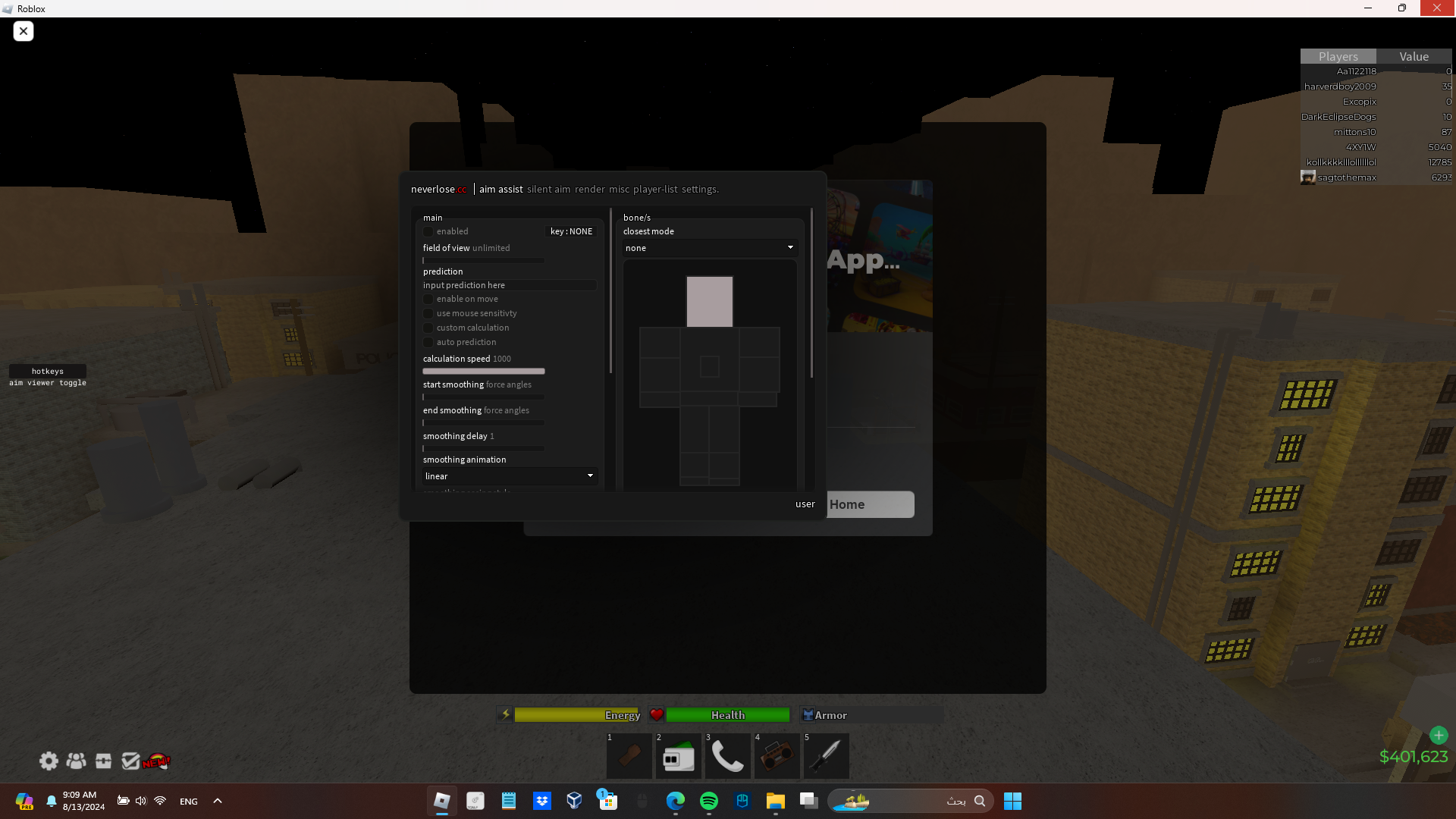Open the players group icon
Image resolution: width=1456 pixels, height=819 pixels.
coord(76,761)
